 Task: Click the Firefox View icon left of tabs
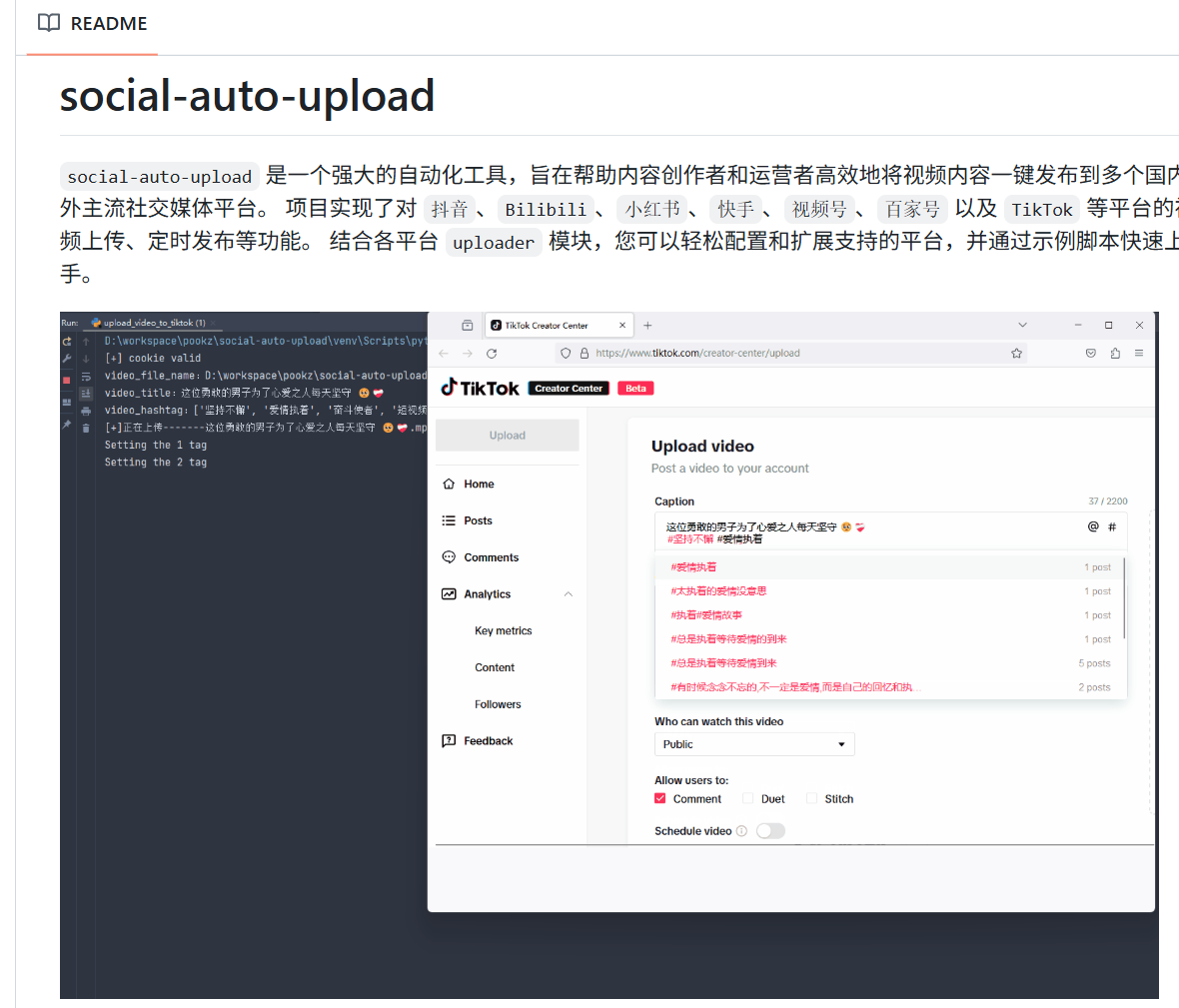click(468, 326)
